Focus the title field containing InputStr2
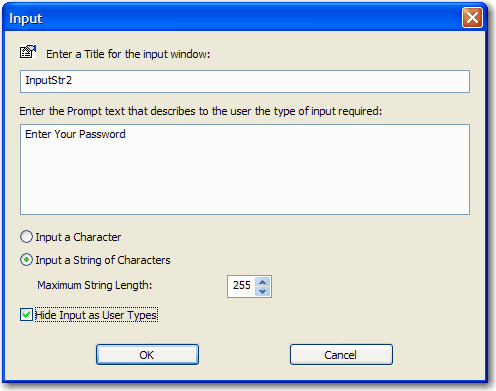Viewport: 496px width, 391px height. click(245, 81)
